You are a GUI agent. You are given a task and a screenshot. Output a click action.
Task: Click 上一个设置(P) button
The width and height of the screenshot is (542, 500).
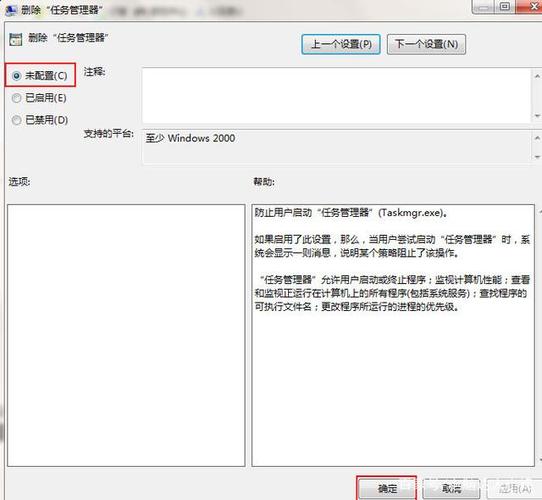point(341,44)
